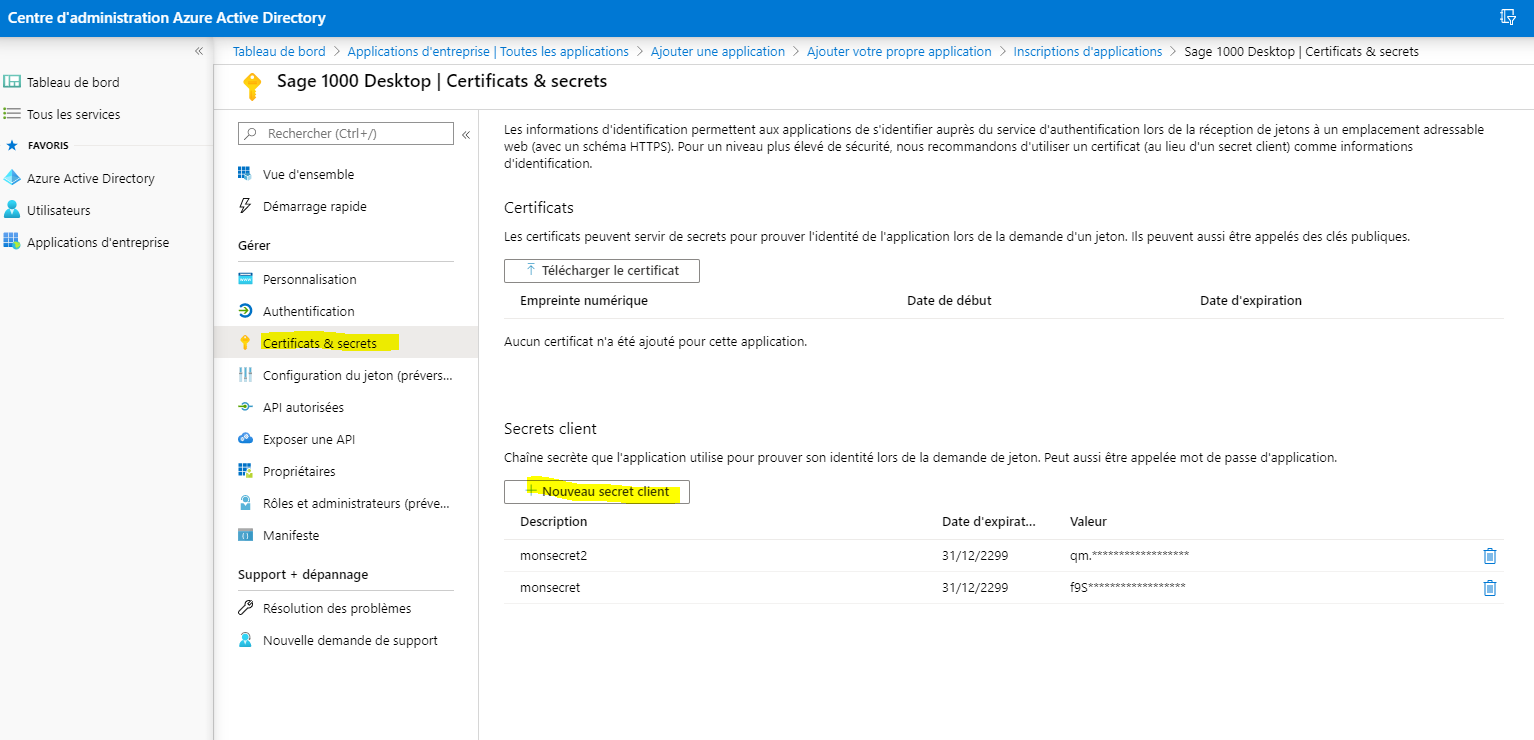Screen dimensions: 1534x740
Task: Click the Tableau de bord dashboard icon
Action: coord(12,82)
